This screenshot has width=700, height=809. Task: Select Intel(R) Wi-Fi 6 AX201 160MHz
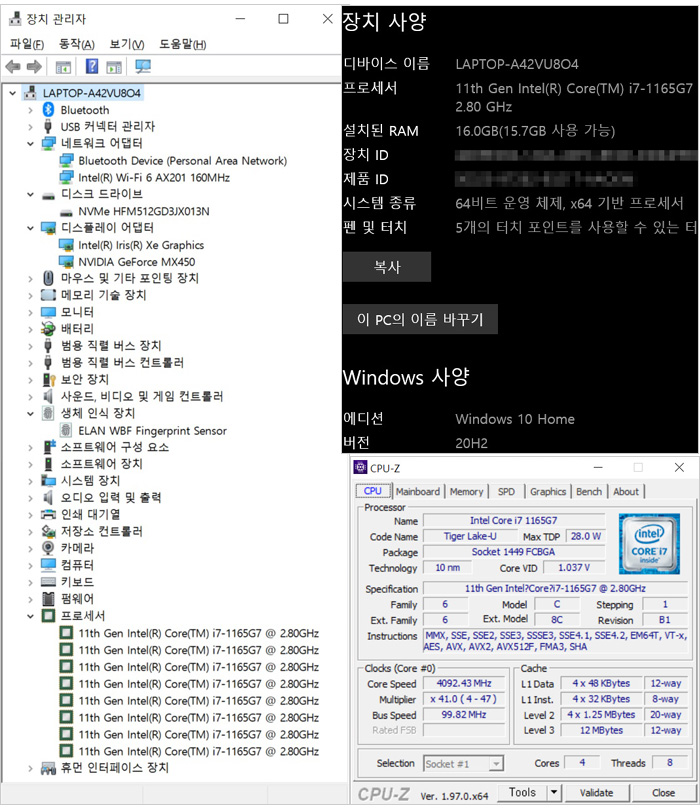click(x=154, y=177)
